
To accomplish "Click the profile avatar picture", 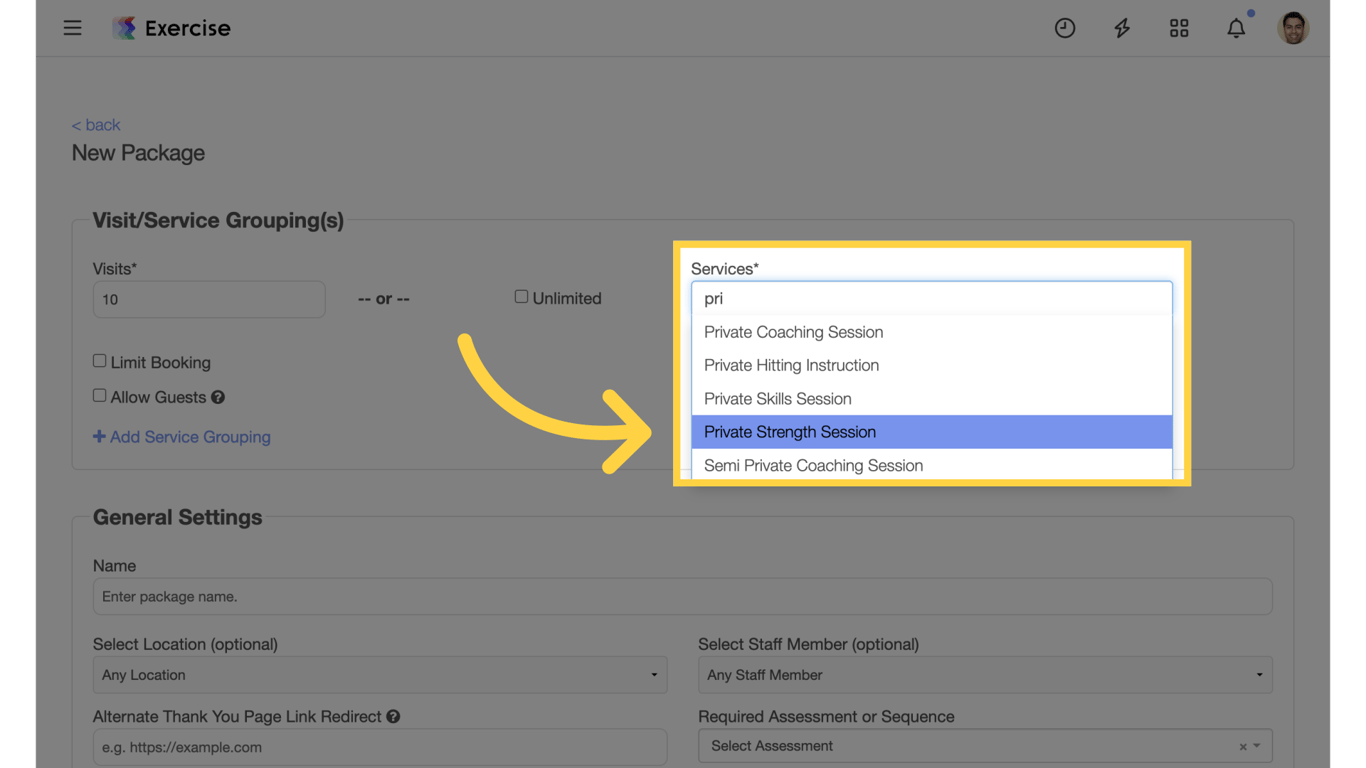I will [x=1293, y=27].
